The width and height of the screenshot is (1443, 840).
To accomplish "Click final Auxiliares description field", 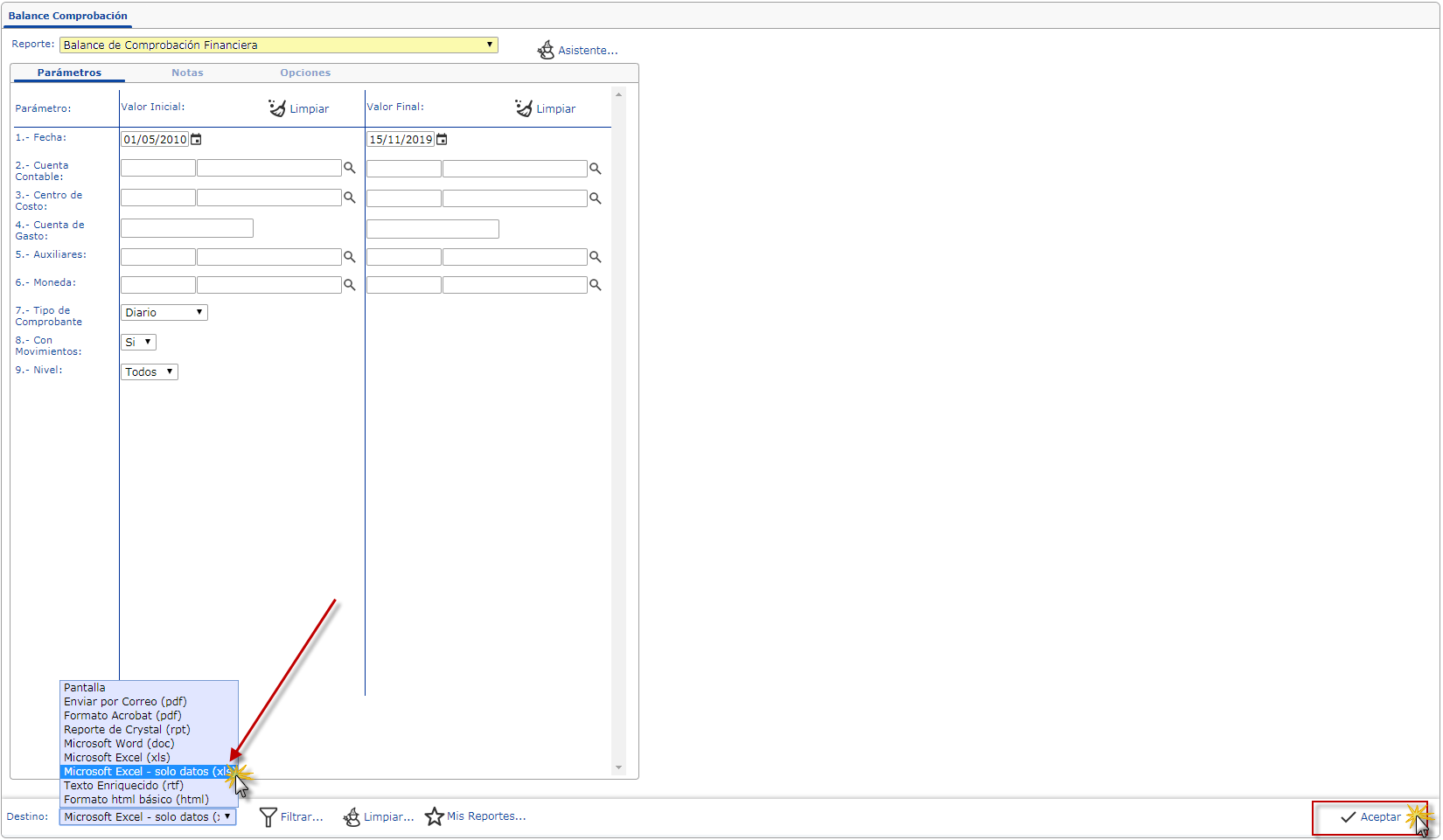I will pyautogui.click(x=515, y=257).
